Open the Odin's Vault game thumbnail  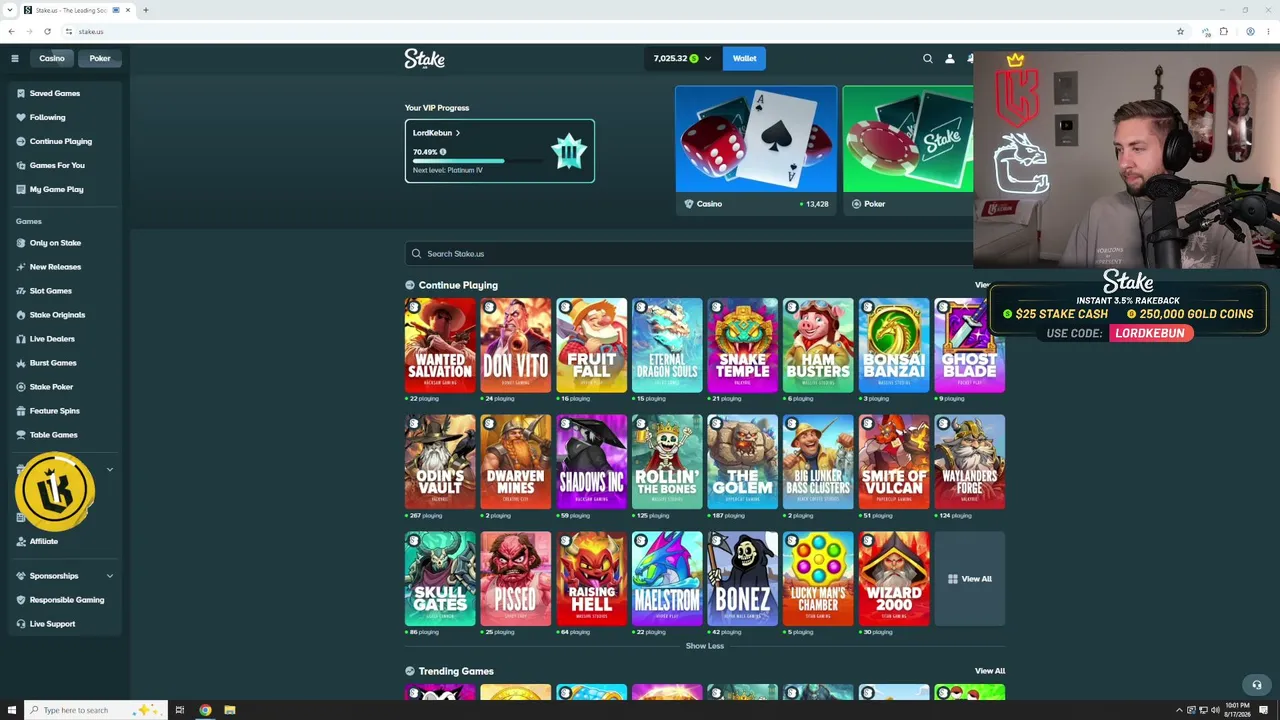coord(440,462)
